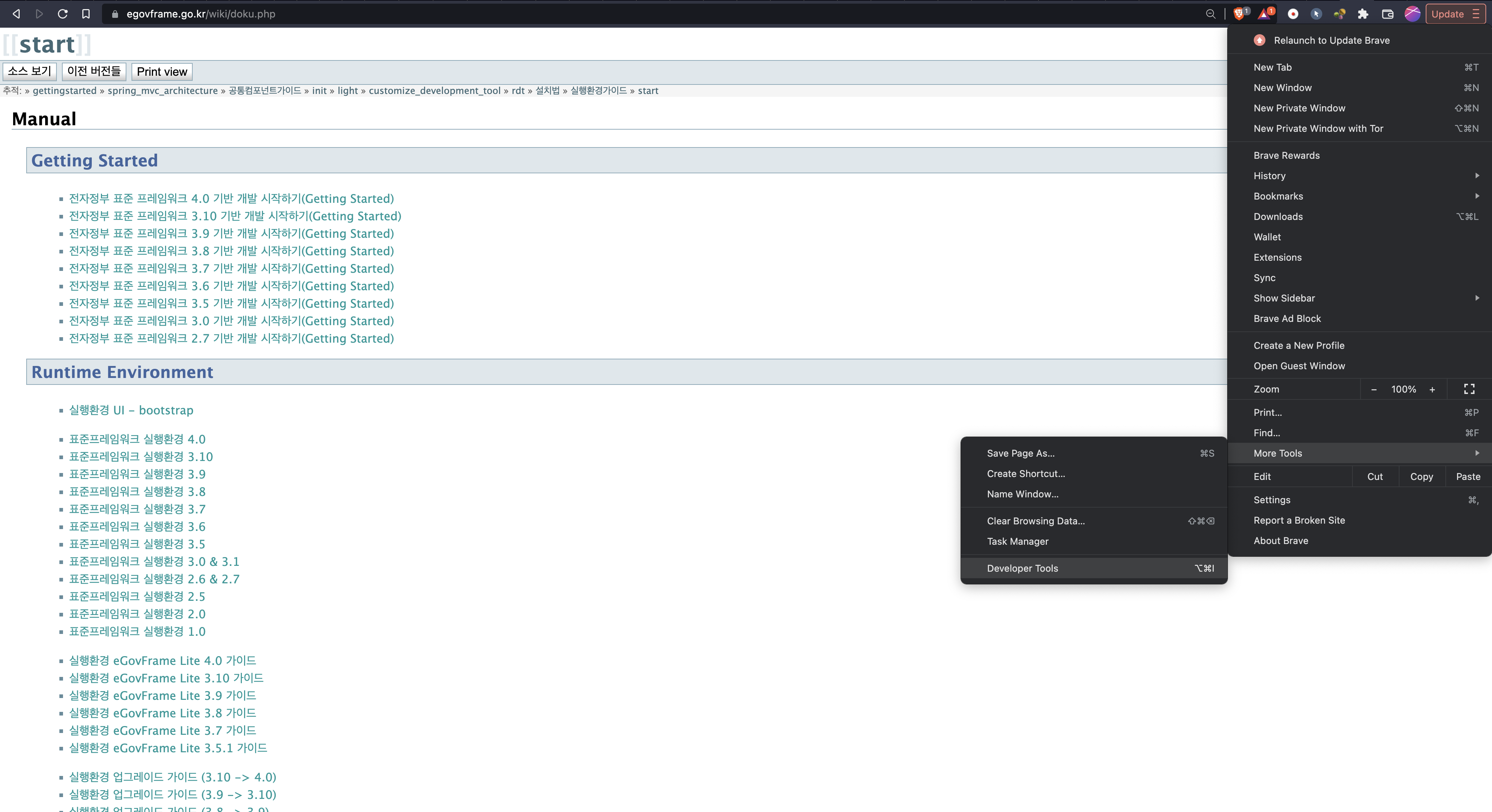Open the Extensions puzzle piece icon
The image size is (1492, 812).
[1363, 14]
